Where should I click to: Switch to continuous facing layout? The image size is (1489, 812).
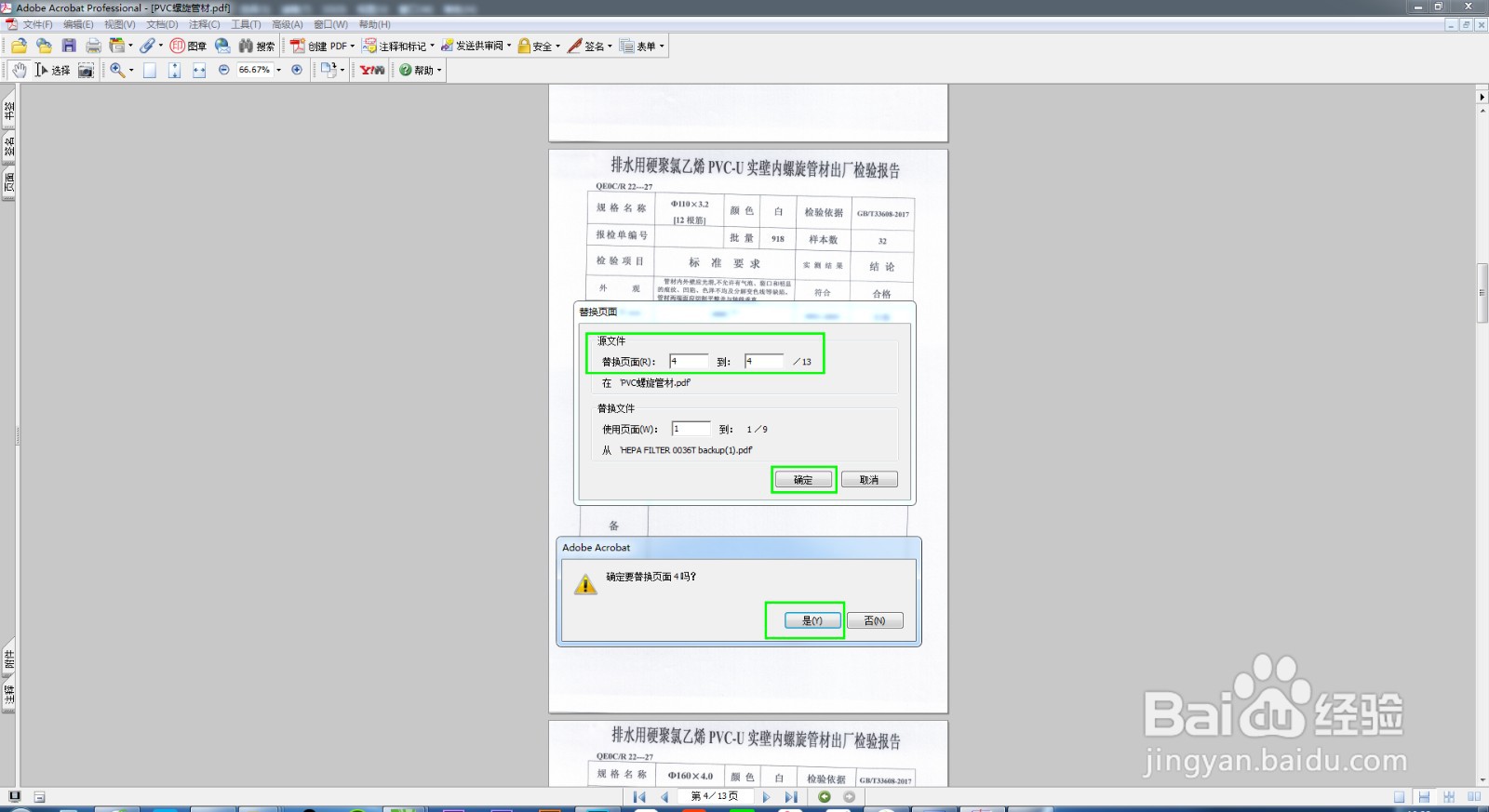1449,797
